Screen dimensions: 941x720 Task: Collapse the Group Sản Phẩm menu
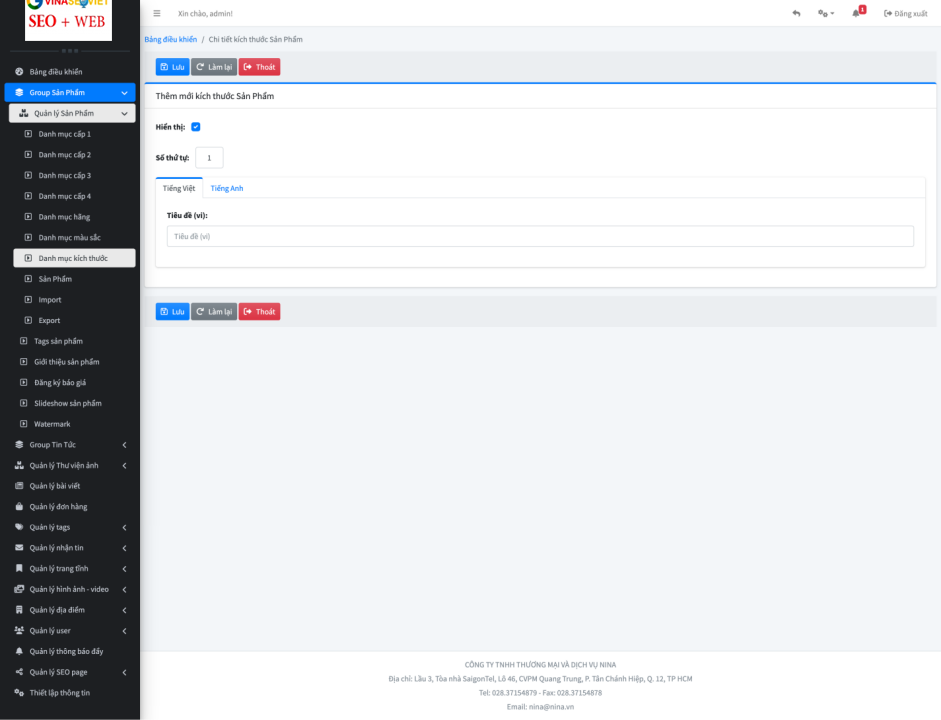[70, 92]
